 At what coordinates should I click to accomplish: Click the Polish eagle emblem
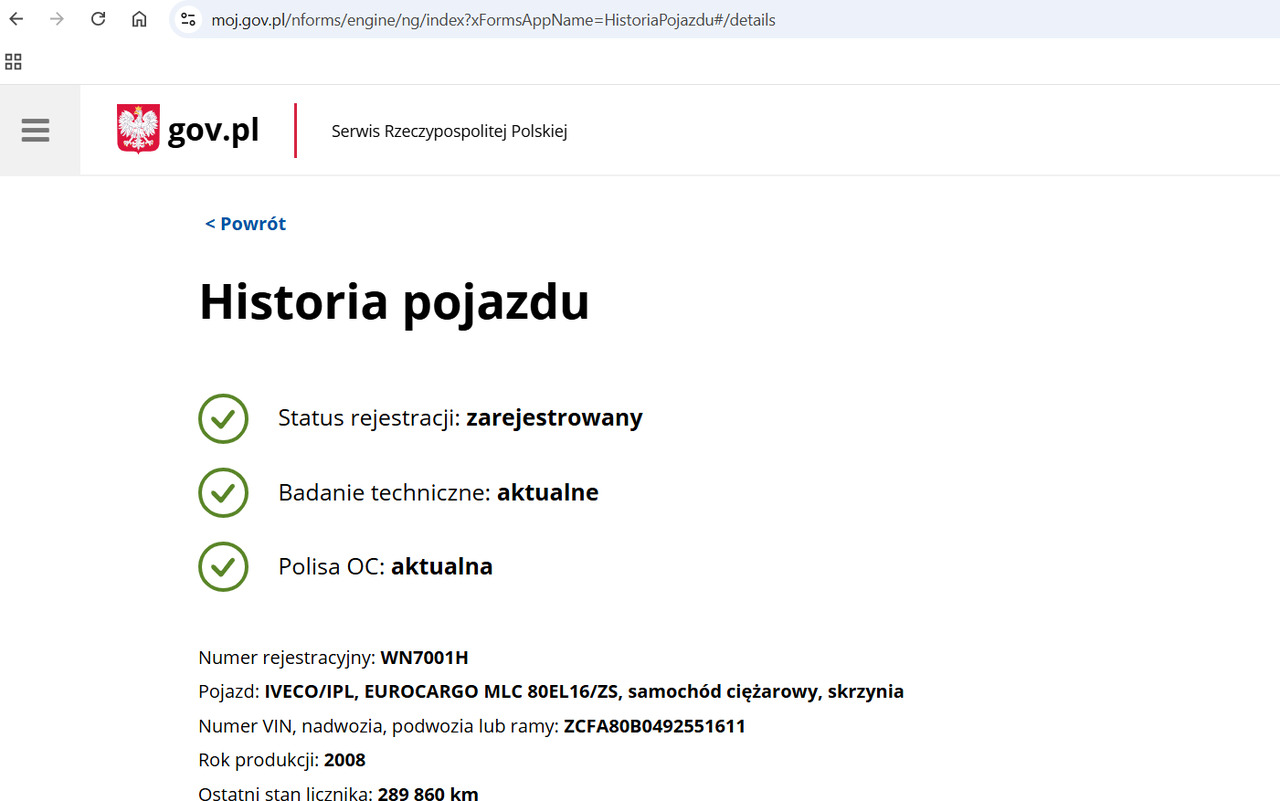coord(138,130)
